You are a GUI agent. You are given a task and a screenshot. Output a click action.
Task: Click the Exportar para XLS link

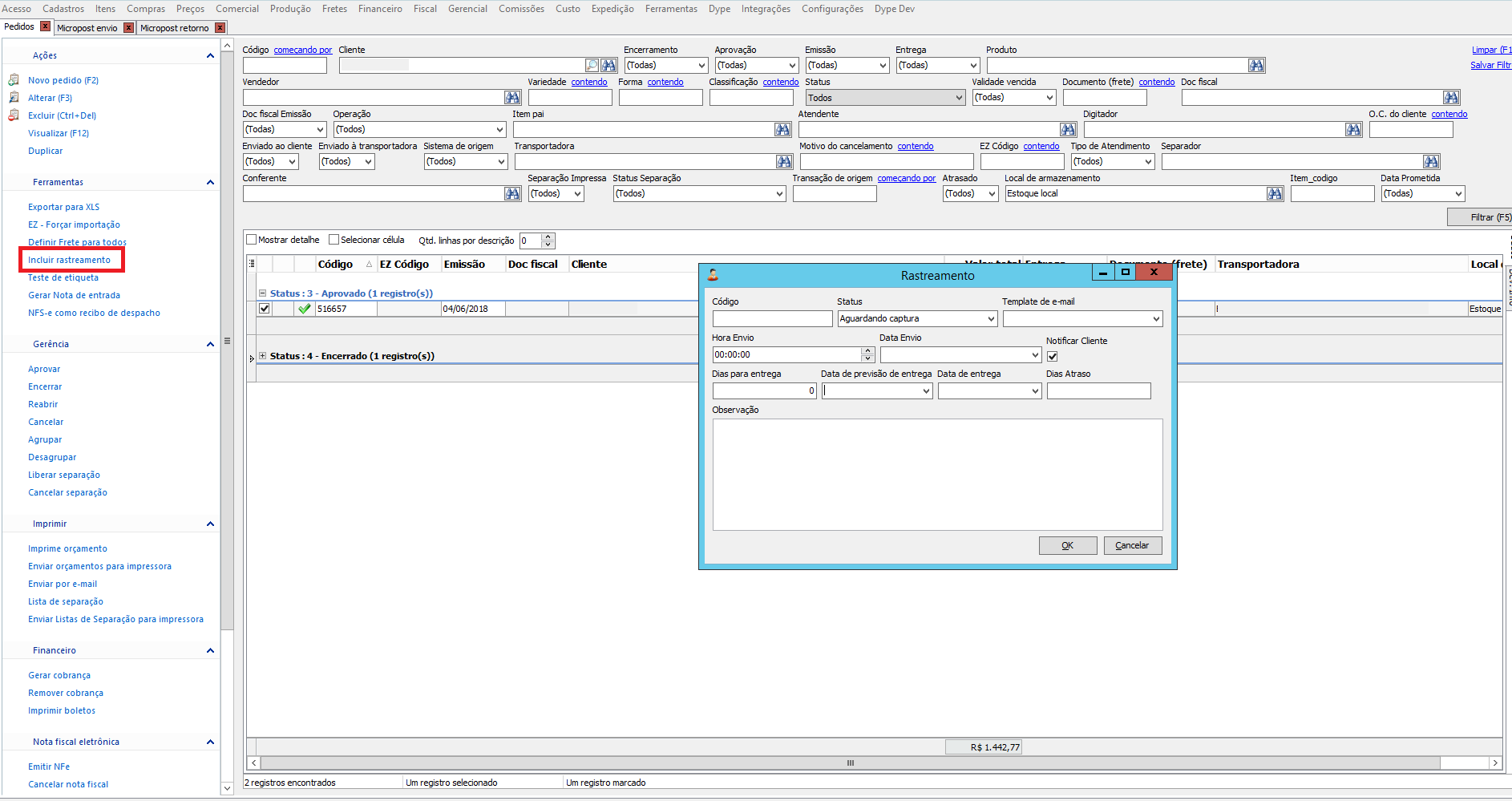[64, 207]
